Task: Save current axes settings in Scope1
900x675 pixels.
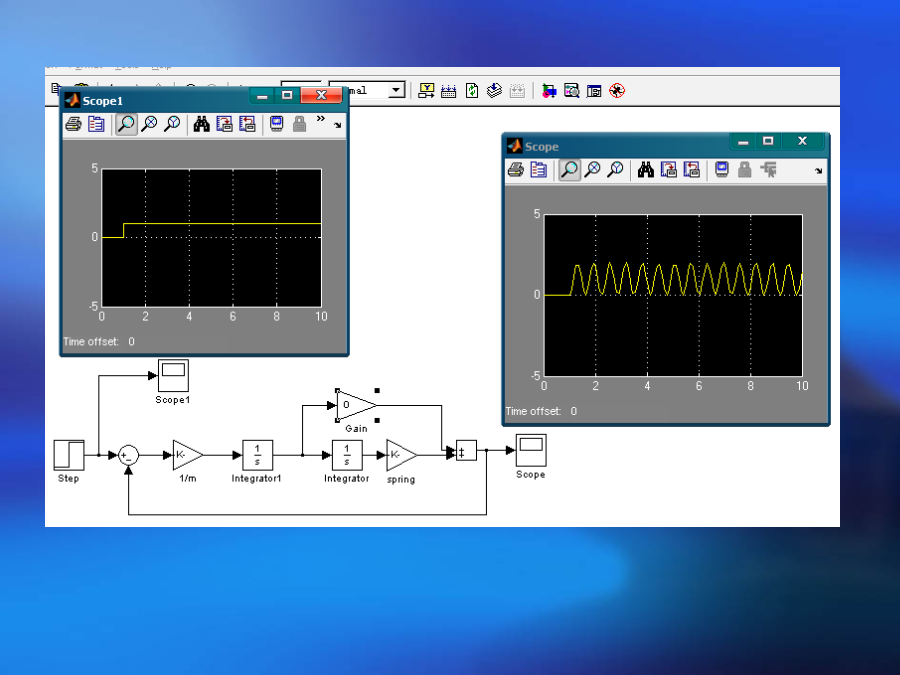Action: [224, 124]
